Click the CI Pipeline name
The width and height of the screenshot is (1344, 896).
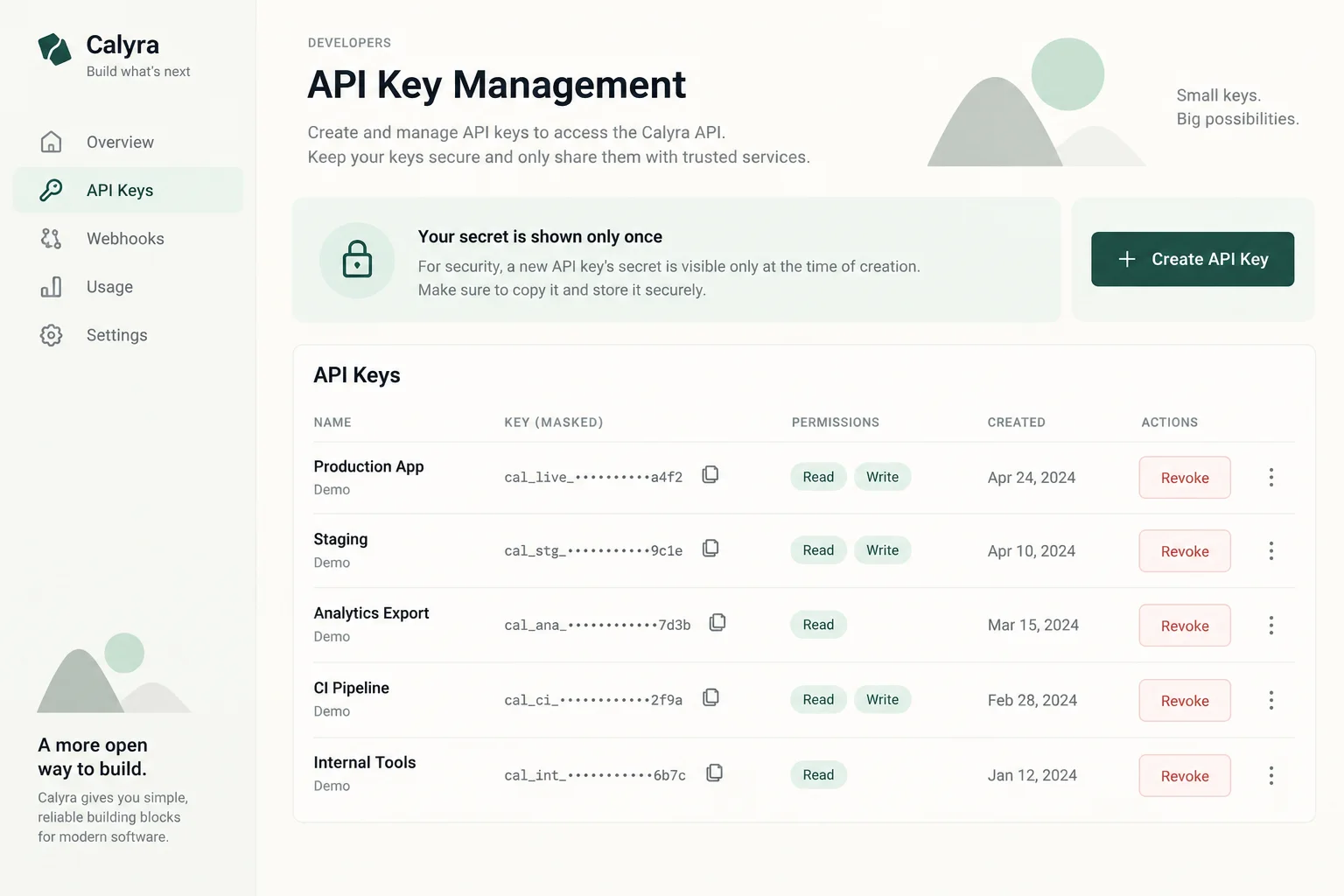[x=351, y=688]
